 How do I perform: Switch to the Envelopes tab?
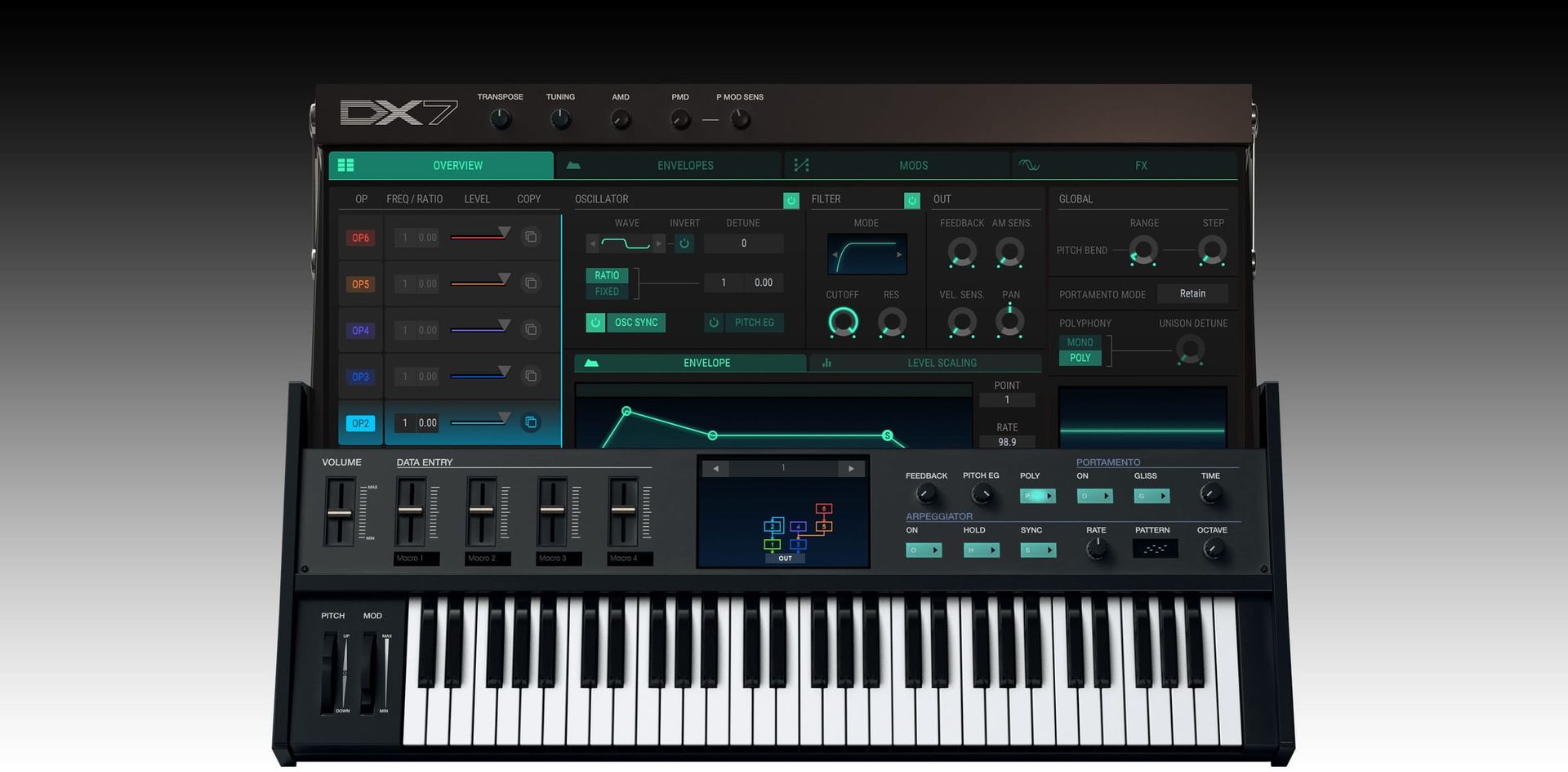click(x=668, y=165)
